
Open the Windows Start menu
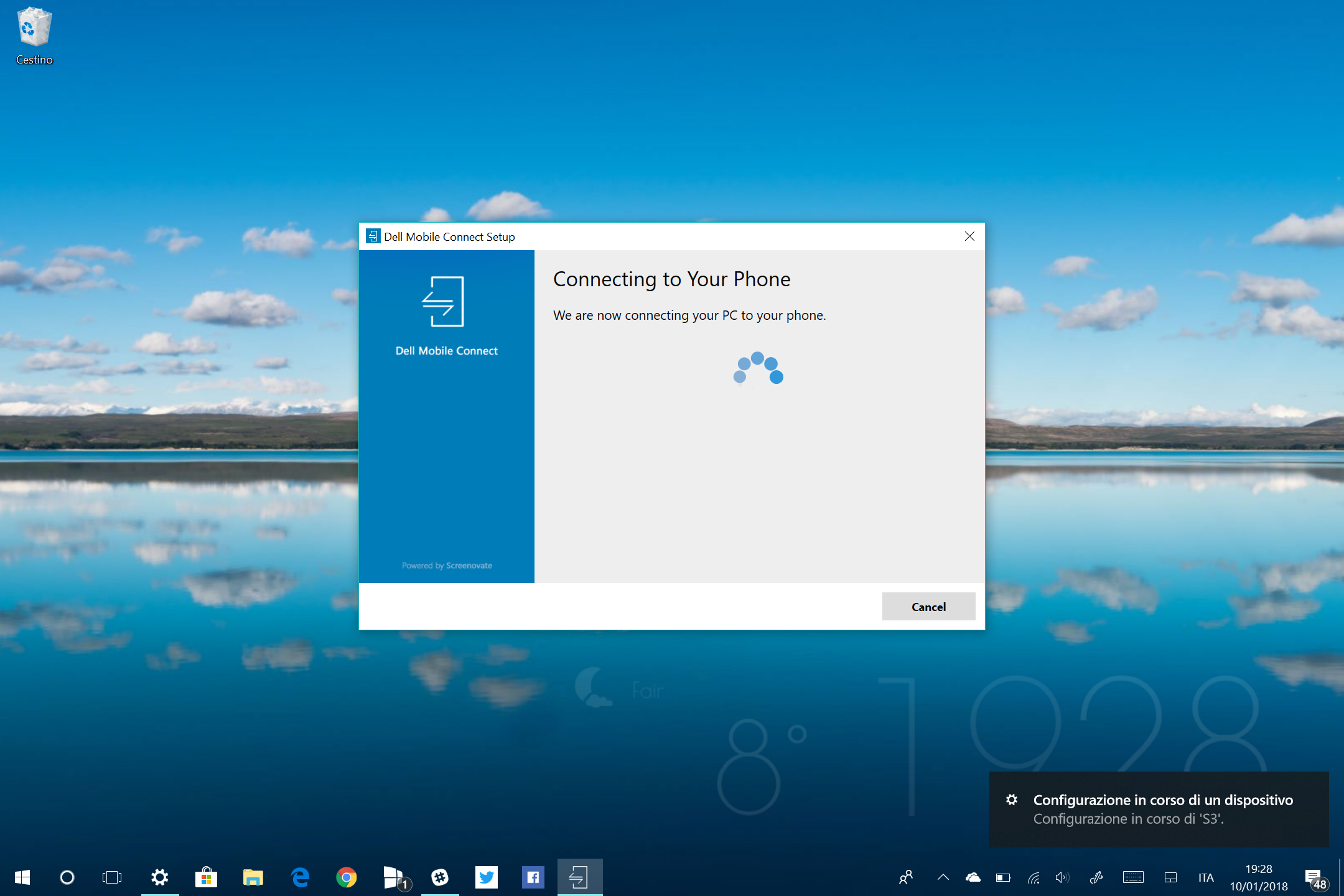pos(22,877)
